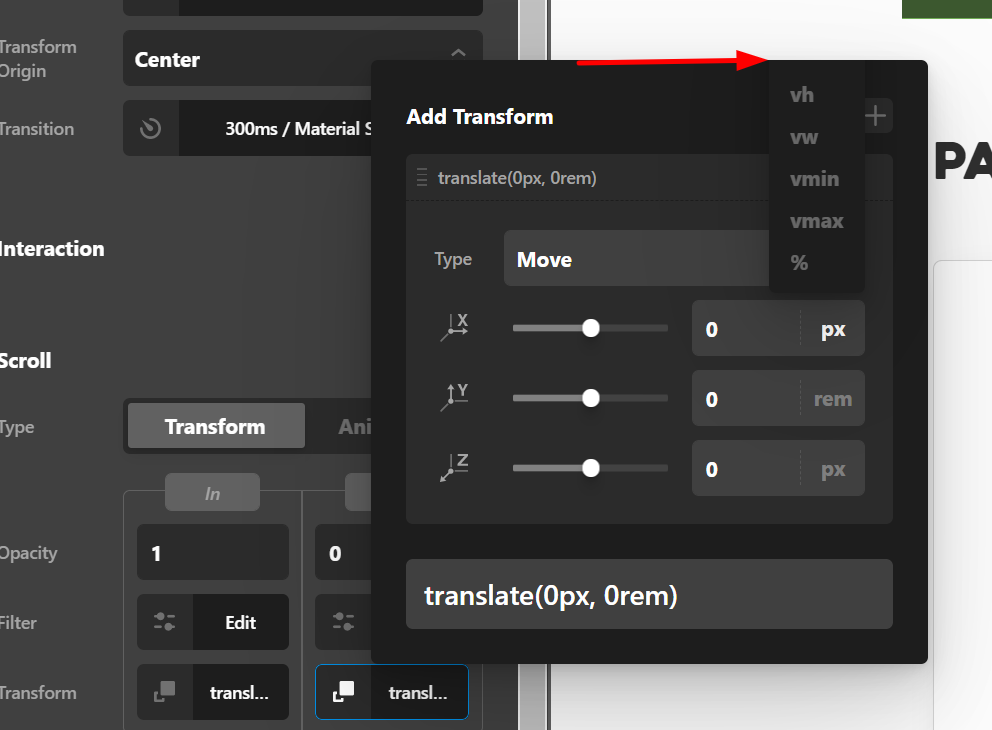The height and width of the screenshot is (730, 992).
Task: Click the Y axis slider handle
Action: tap(591, 399)
